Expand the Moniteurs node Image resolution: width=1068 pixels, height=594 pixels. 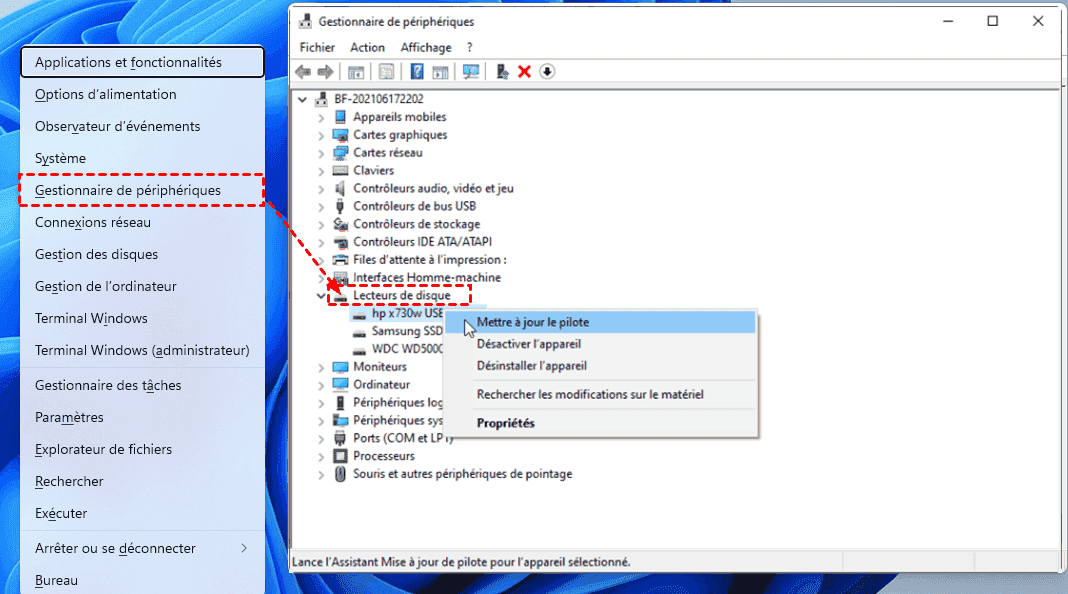321,367
